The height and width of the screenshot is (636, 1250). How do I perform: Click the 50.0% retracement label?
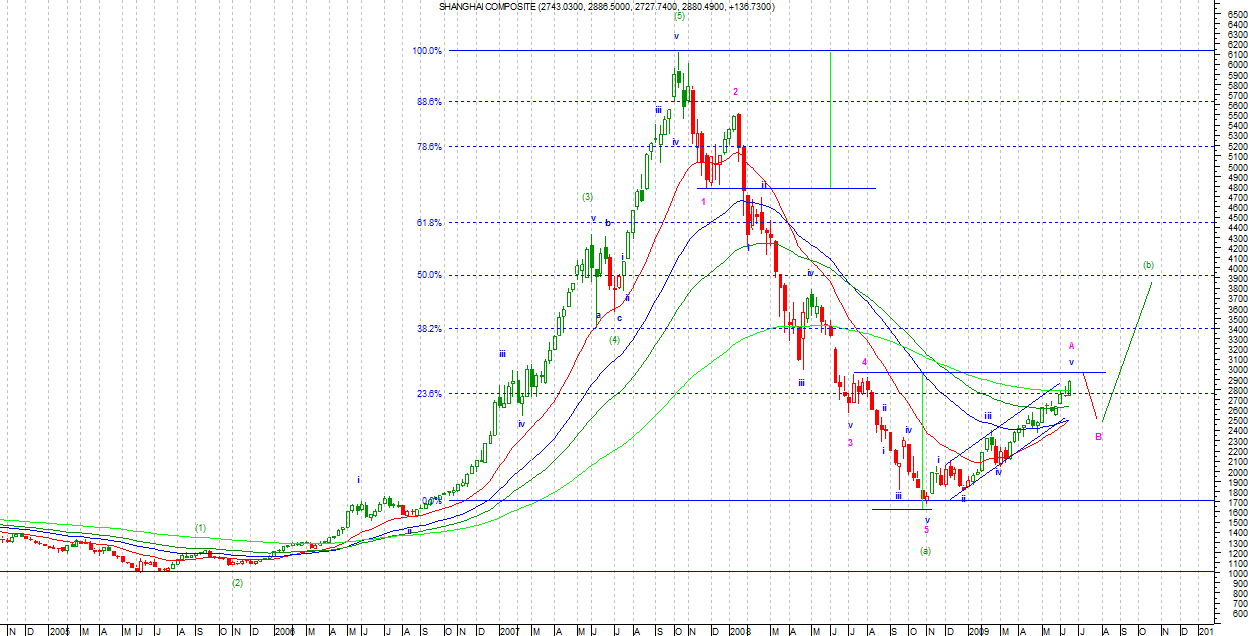tap(429, 275)
